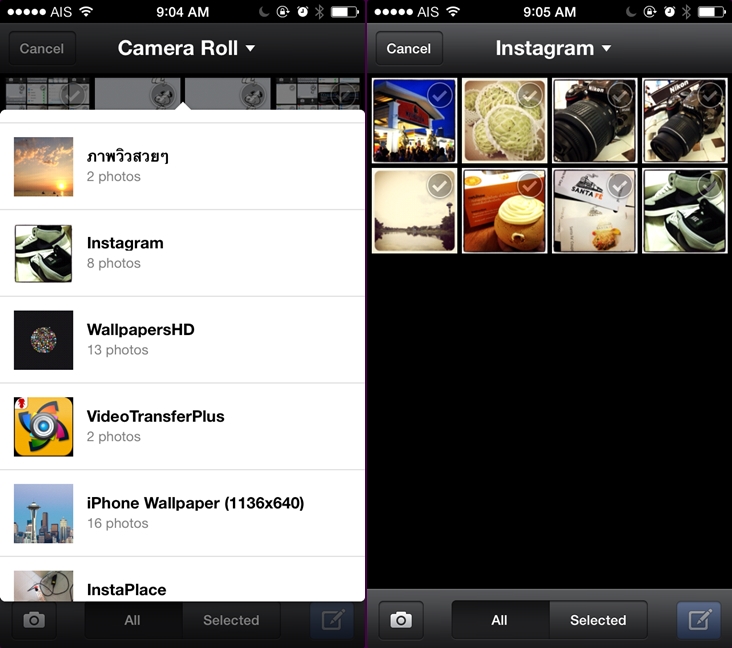Tap the colorful dots WallpapersHD thumbnail
Image resolution: width=732 pixels, height=648 pixels.
pos(43,340)
